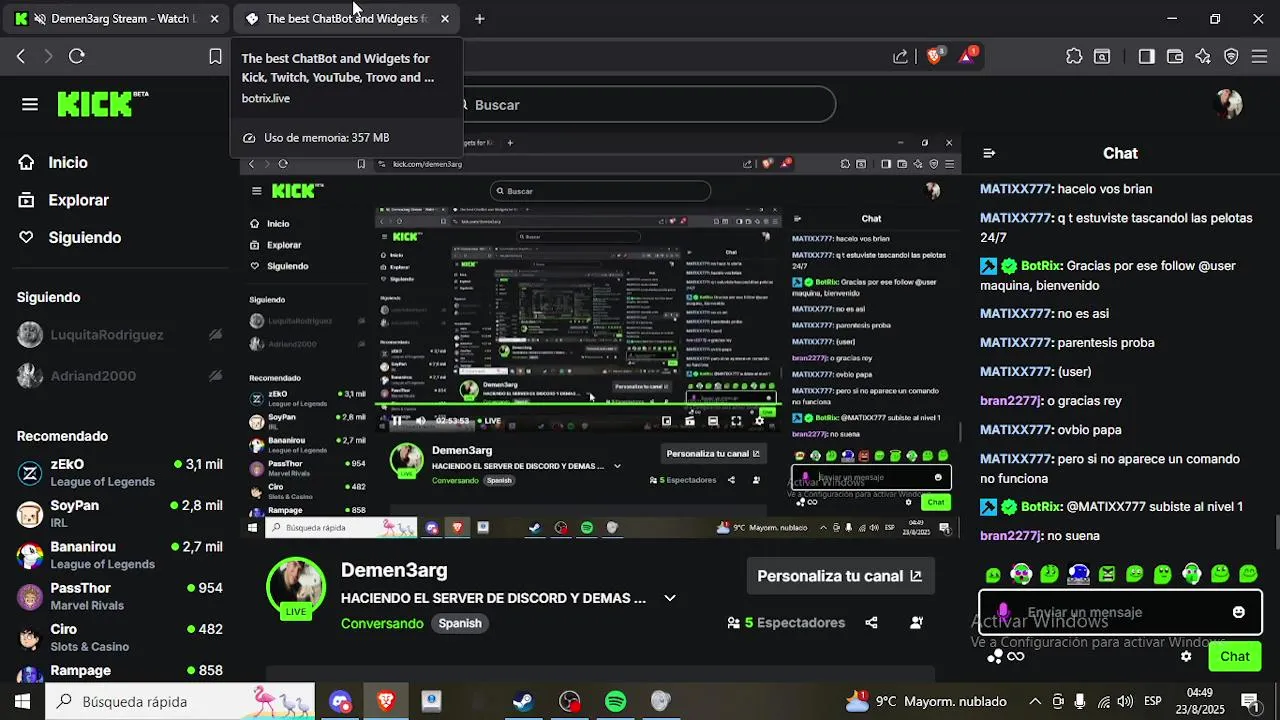
Task: Click the share icon beside Espectadores
Action: point(871,622)
